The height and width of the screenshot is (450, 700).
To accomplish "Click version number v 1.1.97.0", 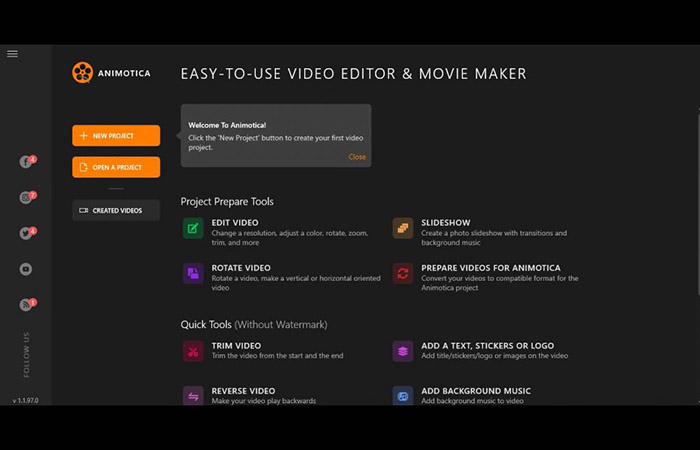I will pos(25,400).
